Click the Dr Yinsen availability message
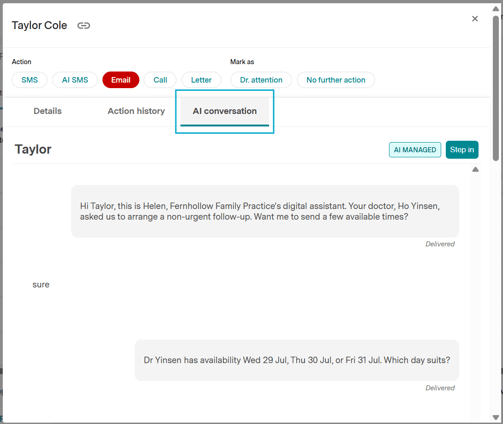 [x=297, y=360]
